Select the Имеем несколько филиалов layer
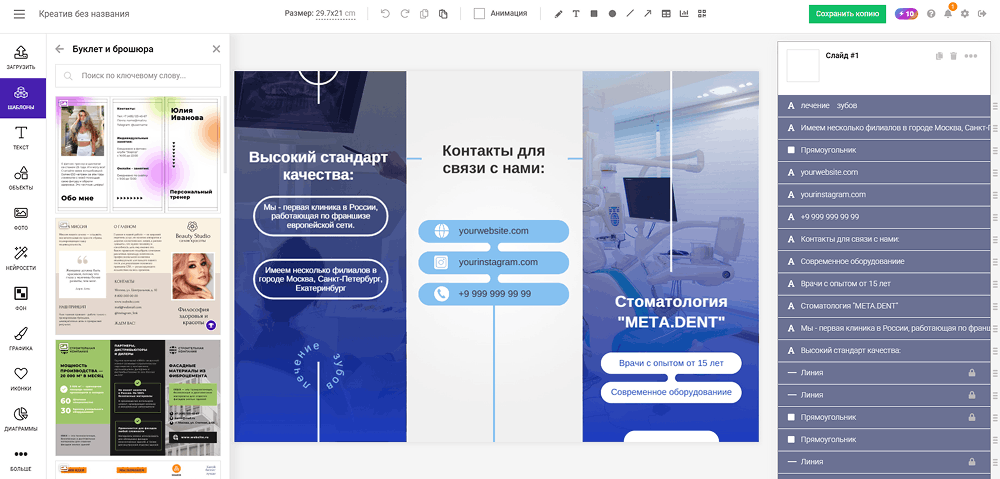The image size is (1000, 479). point(883,128)
